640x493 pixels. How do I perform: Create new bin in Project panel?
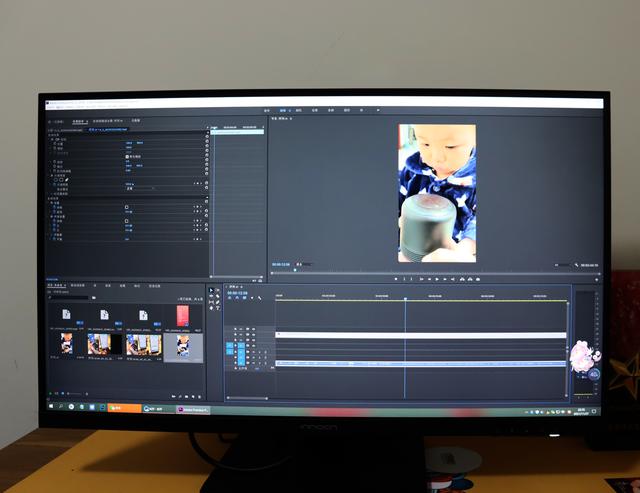(187, 397)
